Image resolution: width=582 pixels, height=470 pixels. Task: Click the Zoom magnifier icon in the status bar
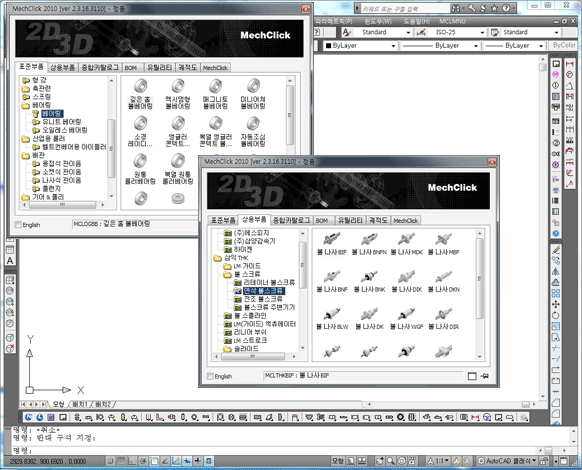pyautogui.click(x=390, y=461)
